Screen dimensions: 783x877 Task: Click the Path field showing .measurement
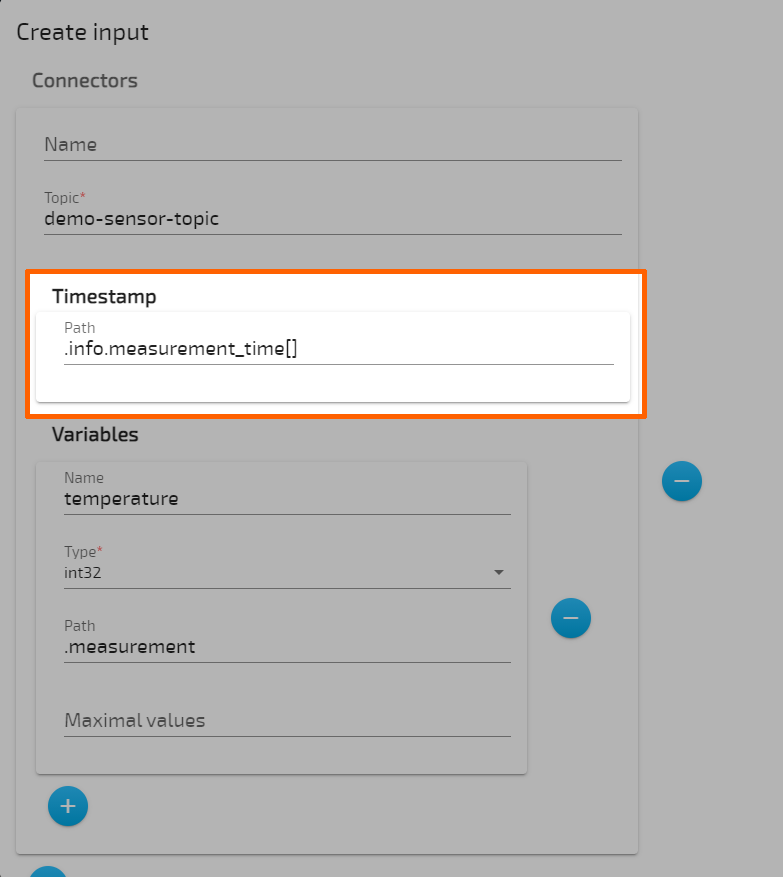coord(287,646)
